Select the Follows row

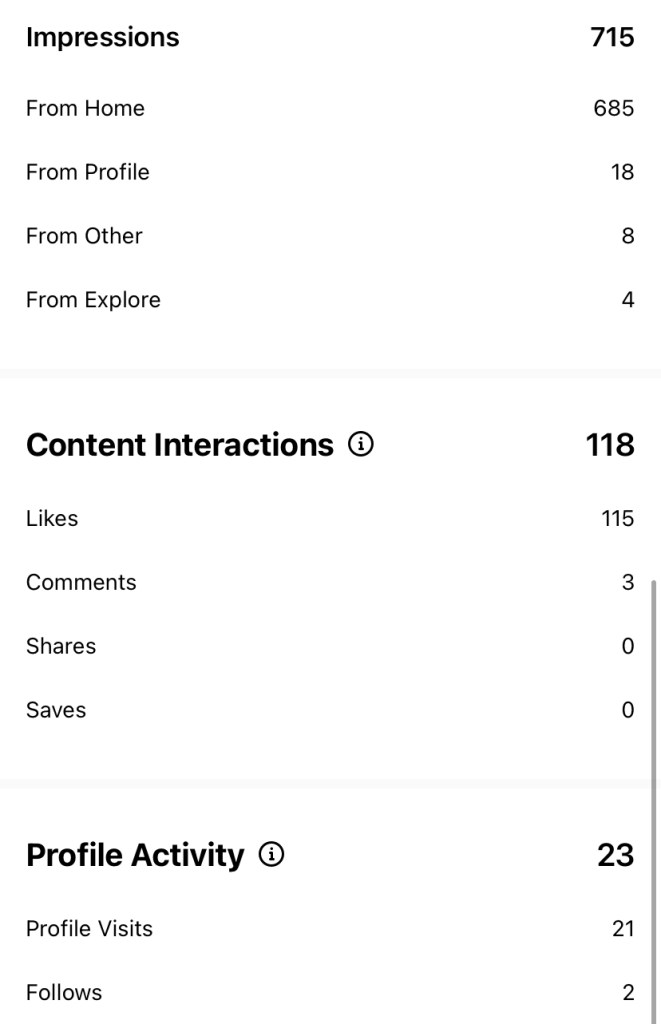pos(64,992)
